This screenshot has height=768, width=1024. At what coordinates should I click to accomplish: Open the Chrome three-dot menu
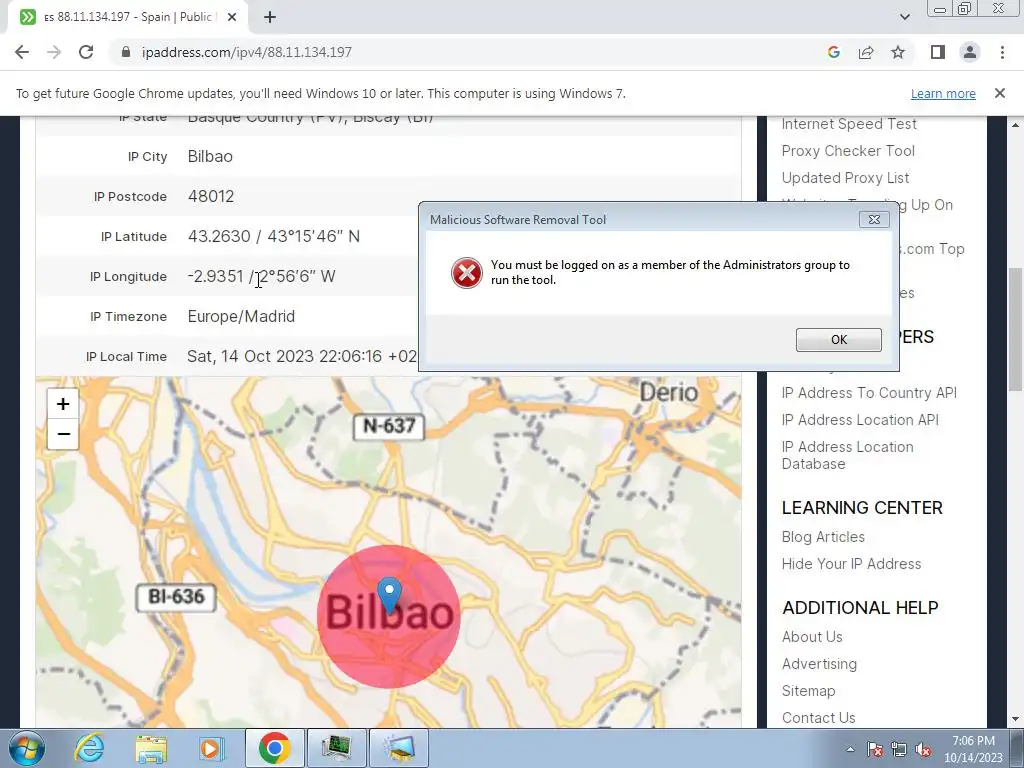click(1002, 52)
